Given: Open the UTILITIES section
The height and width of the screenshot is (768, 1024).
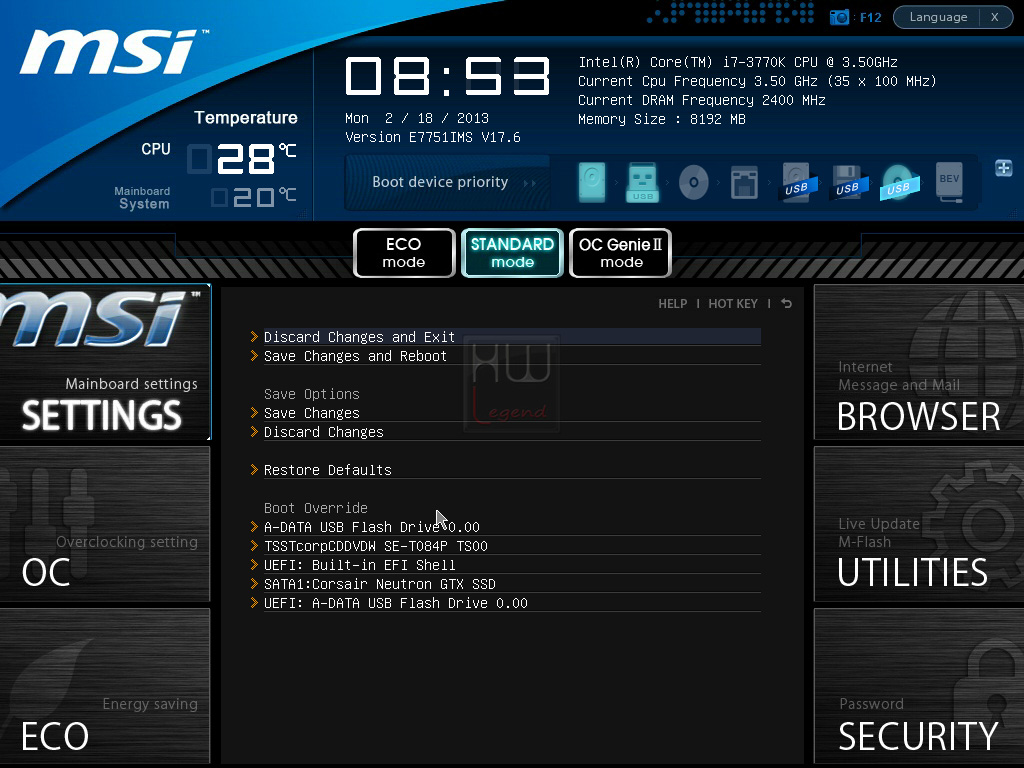Looking at the screenshot, I should click(x=919, y=524).
